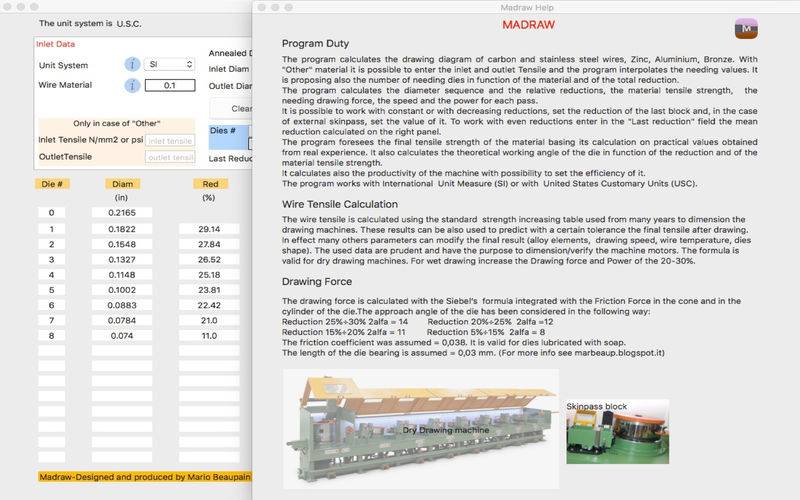Click the Red column header

pos(210,184)
